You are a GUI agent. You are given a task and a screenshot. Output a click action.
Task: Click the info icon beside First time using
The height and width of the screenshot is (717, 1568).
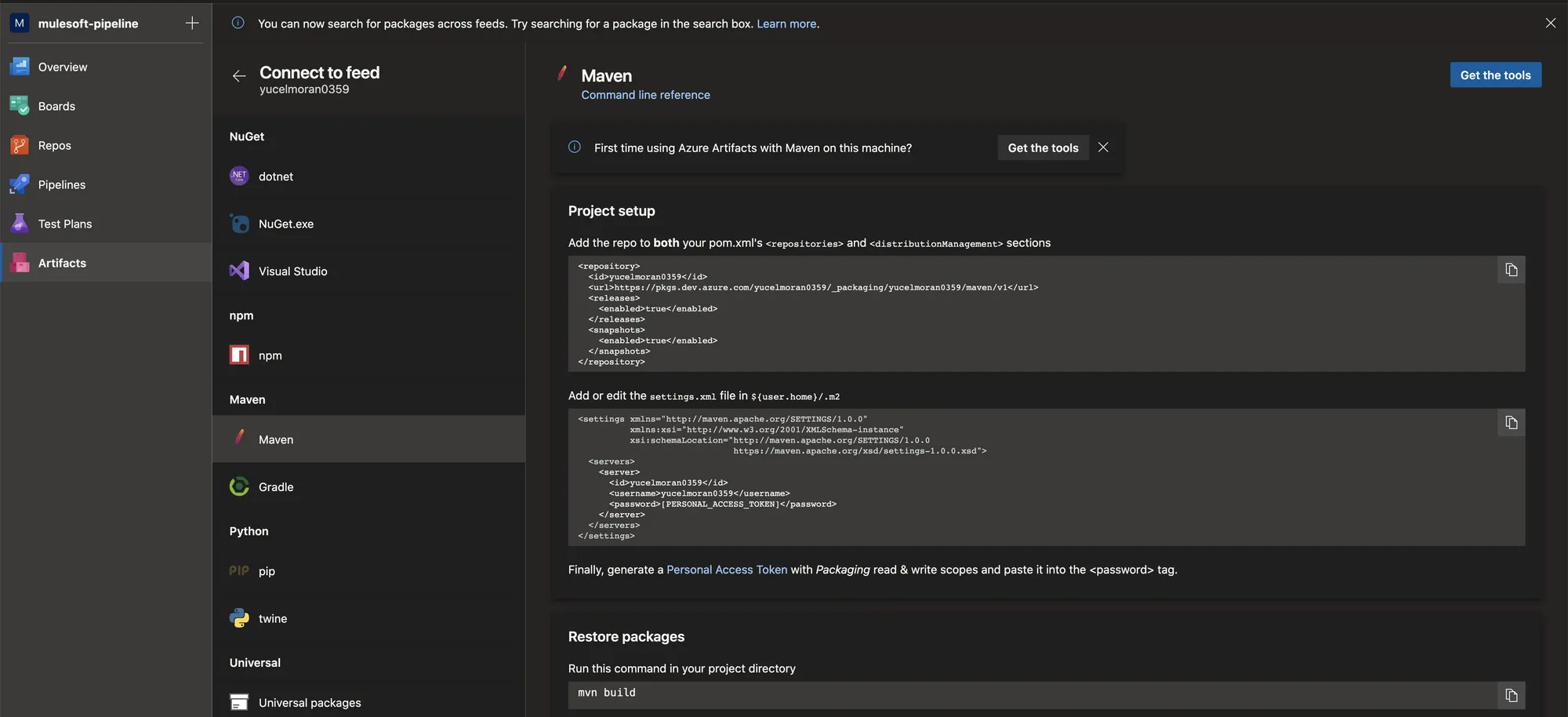[575, 147]
